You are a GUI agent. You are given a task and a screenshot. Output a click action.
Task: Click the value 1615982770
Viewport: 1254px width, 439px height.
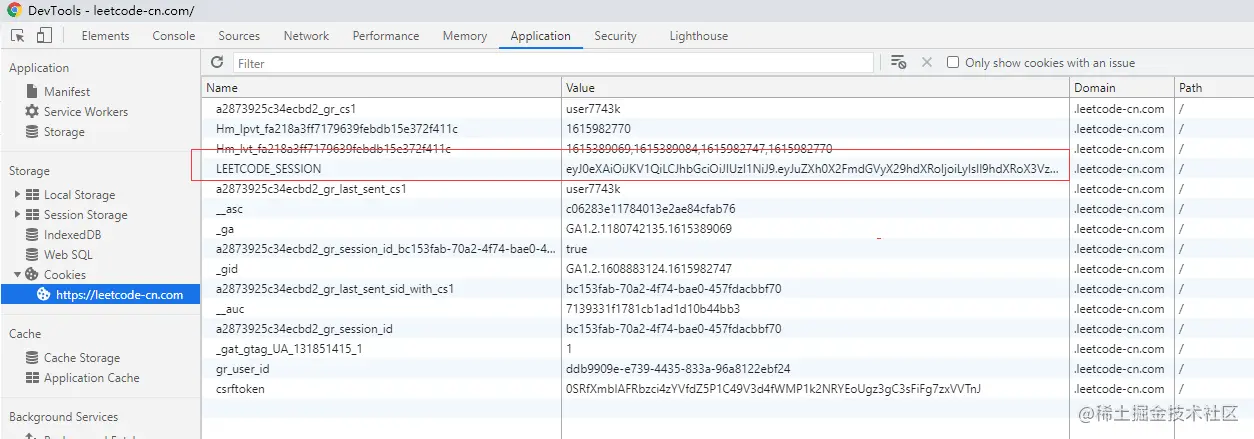click(x=598, y=129)
